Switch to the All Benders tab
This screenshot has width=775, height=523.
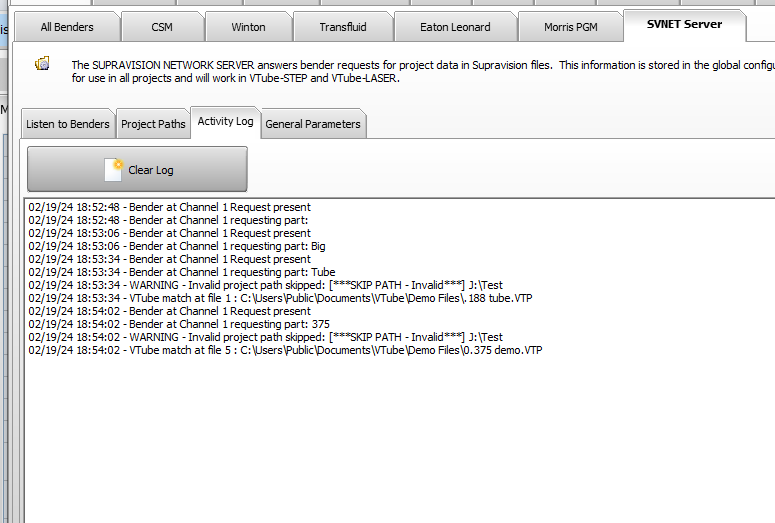pos(67,27)
